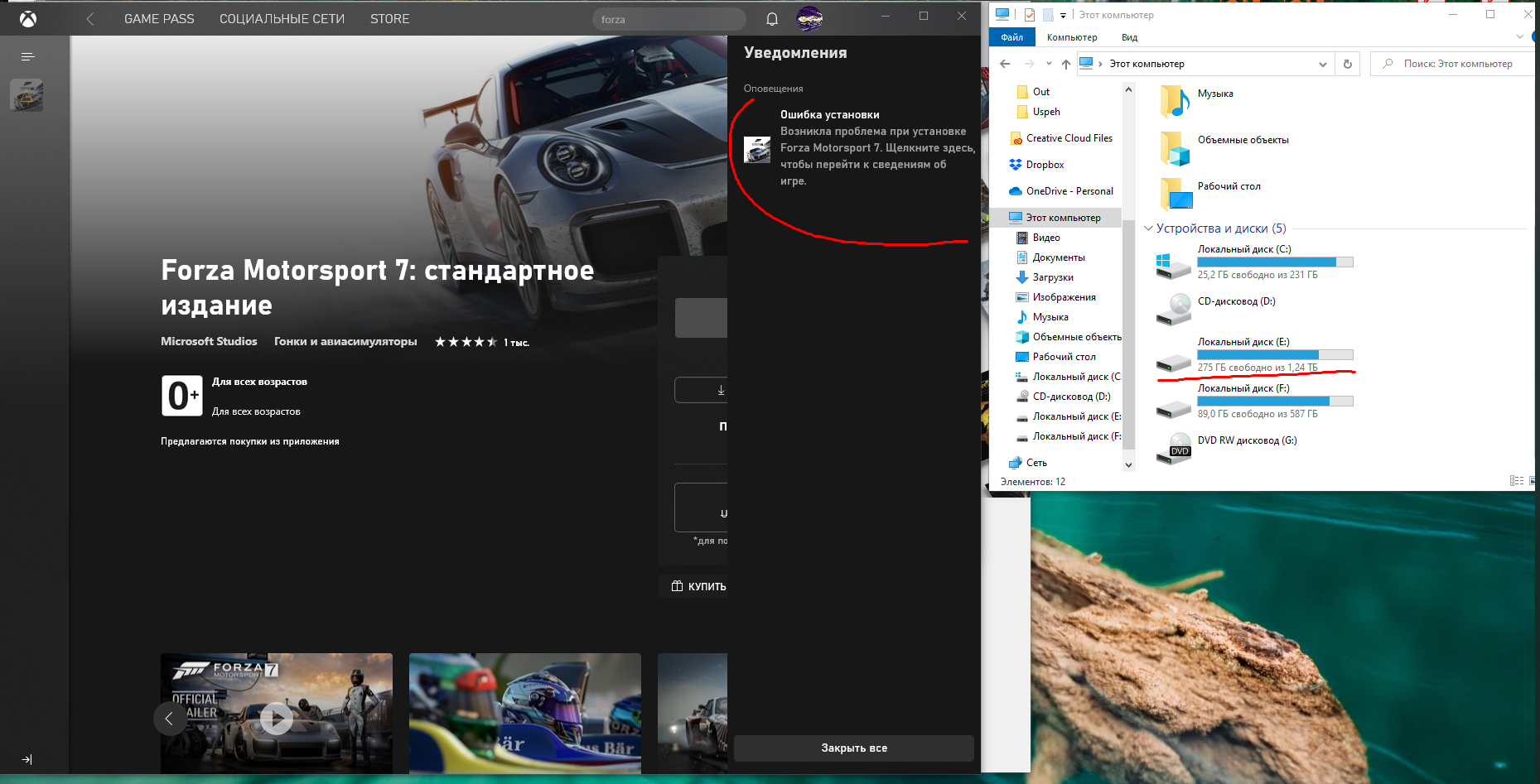The image size is (1540, 784).
Task: Select Локальный диск (F:) drive
Action: [x=1255, y=402]
